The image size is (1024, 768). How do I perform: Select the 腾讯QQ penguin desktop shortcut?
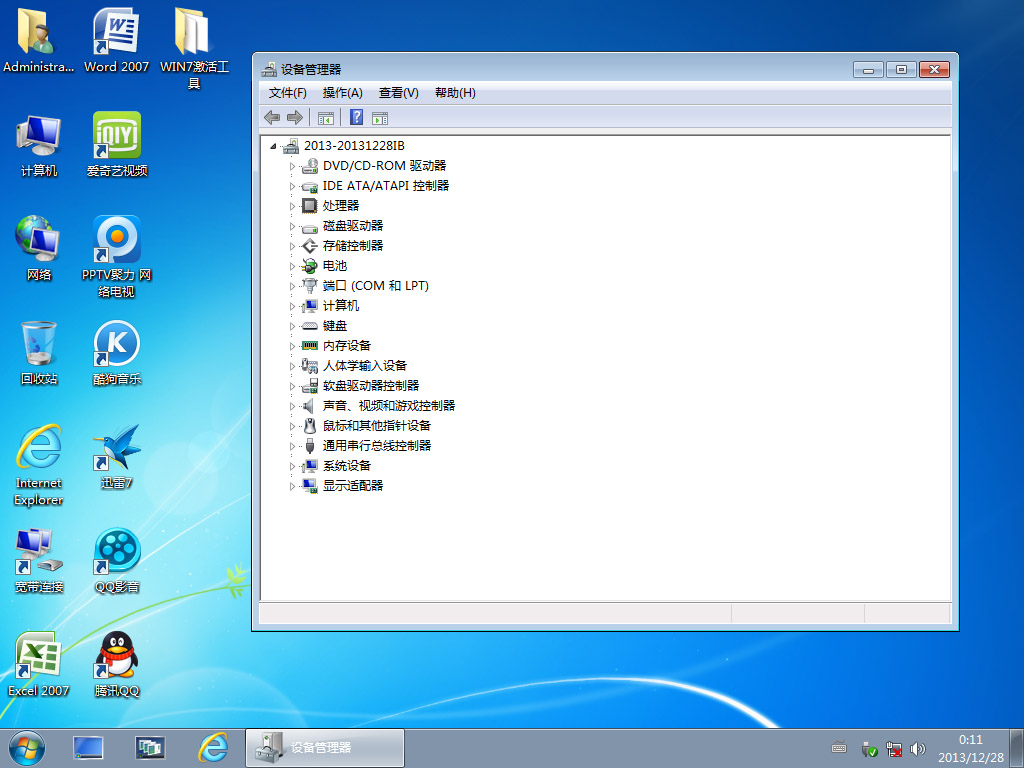click(117, 664)
